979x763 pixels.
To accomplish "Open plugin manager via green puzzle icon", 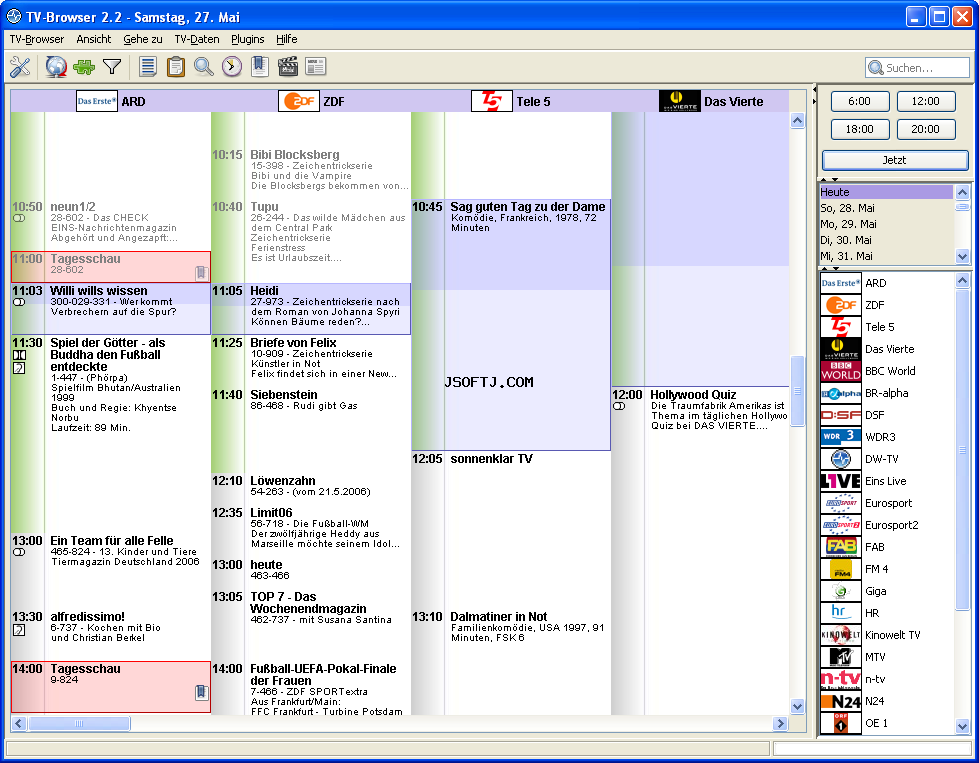I will (84, 67).
